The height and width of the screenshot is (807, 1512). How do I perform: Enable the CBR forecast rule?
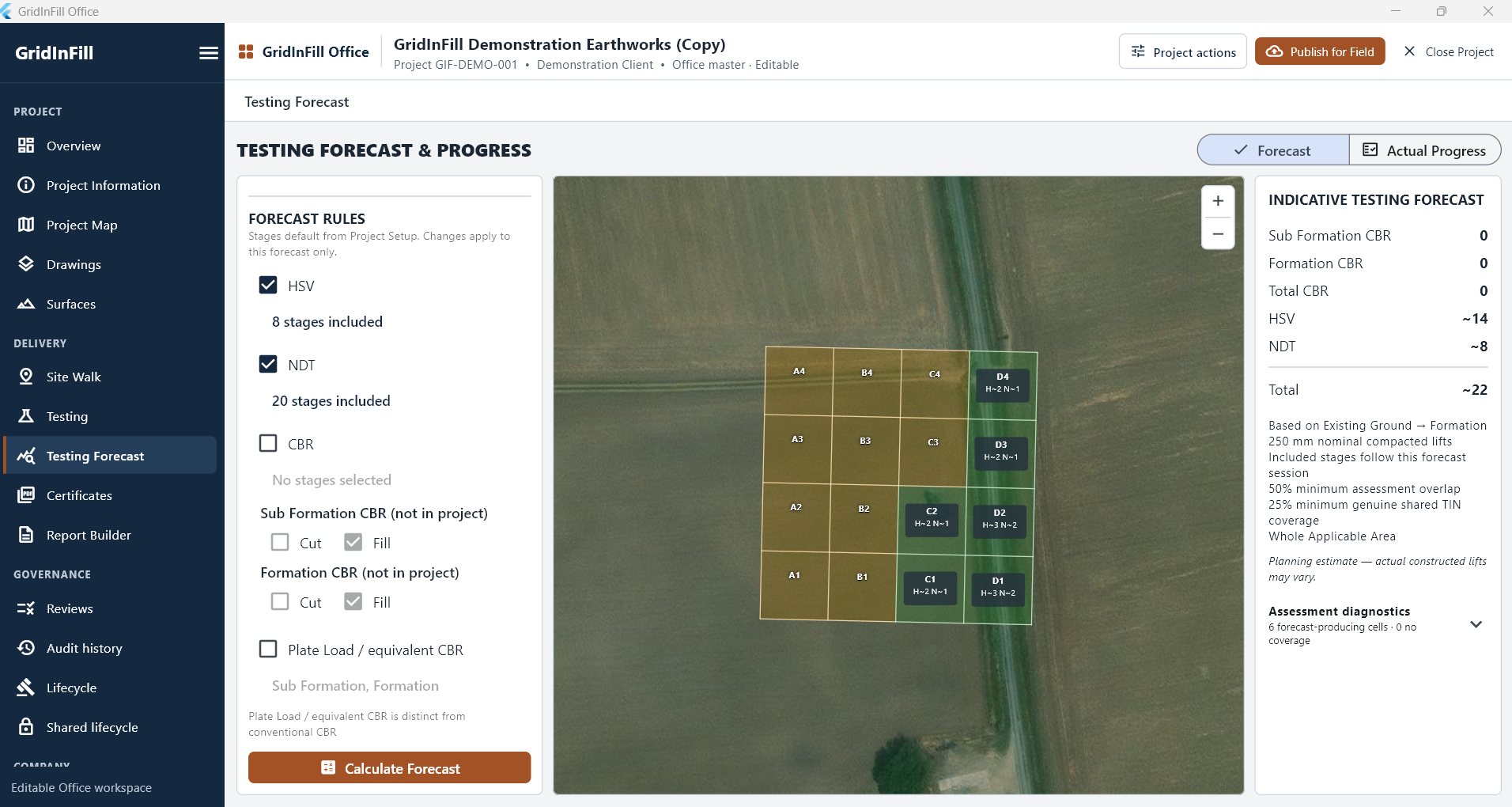click(268, 443)
